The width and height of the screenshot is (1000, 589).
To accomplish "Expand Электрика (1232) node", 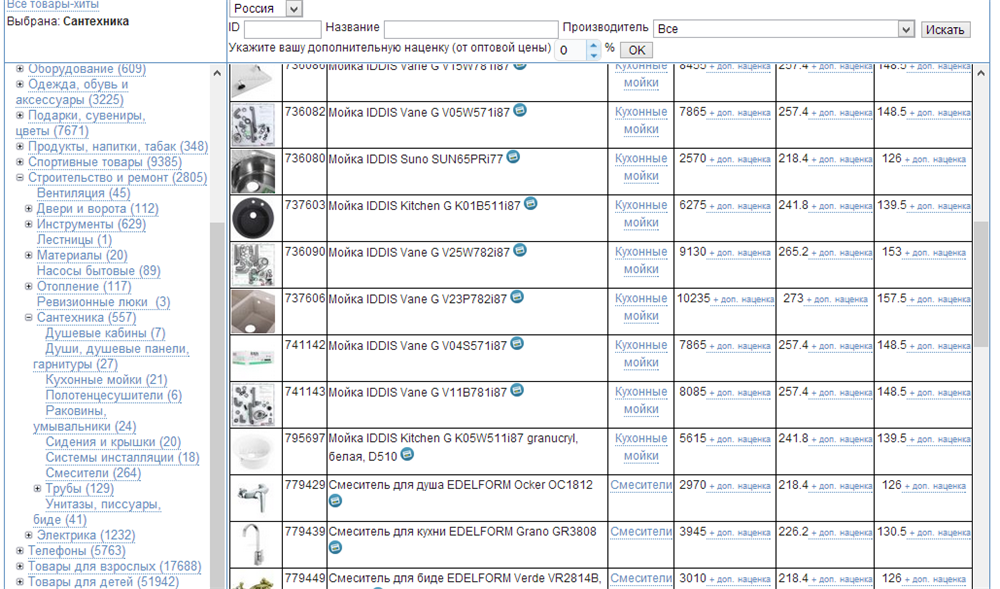I will point(28,535).
